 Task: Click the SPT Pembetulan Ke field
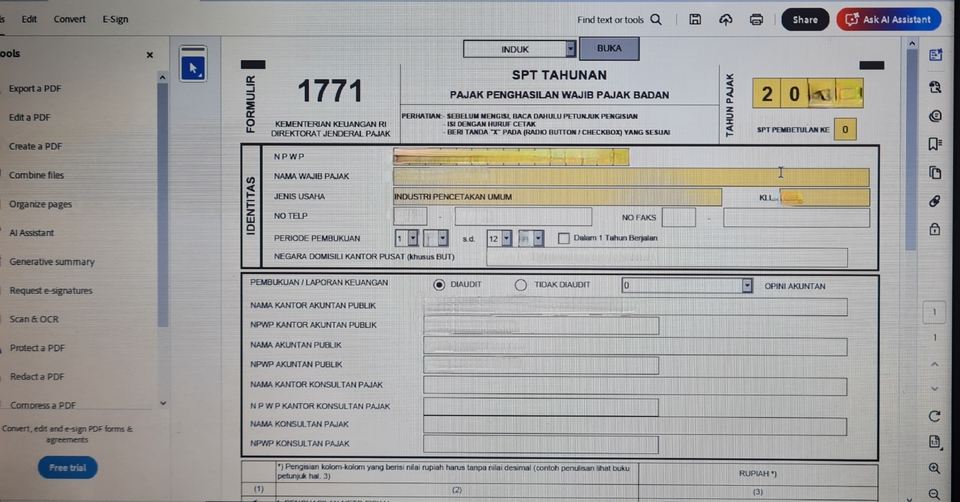click(845, 129)
